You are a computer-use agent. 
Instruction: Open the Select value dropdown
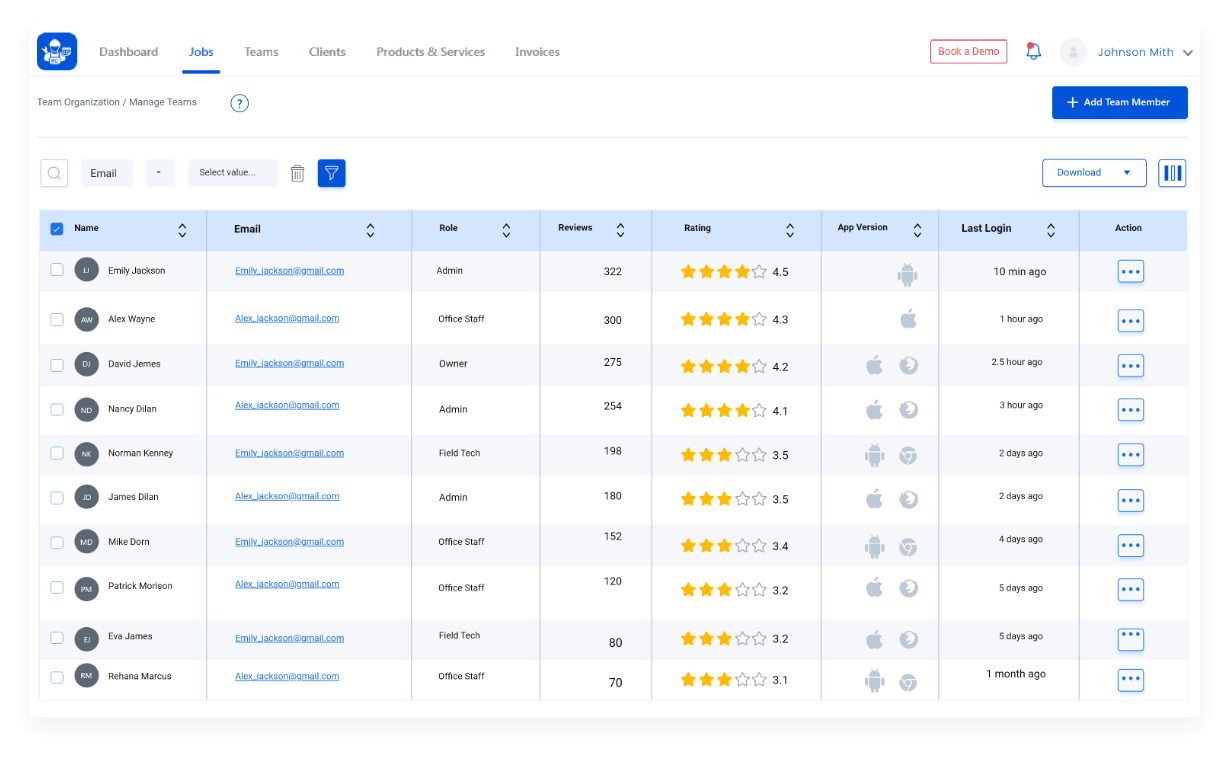[x=233, y=173]
